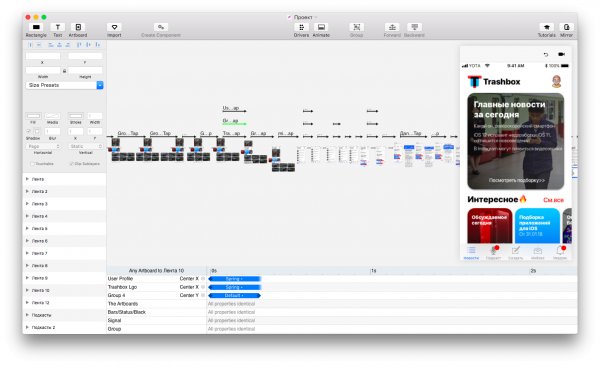Image resolution: width=600 pixels, height=366 pixels.
Task: Toggle the Scrollable checkbox
Action: point(33,164)
